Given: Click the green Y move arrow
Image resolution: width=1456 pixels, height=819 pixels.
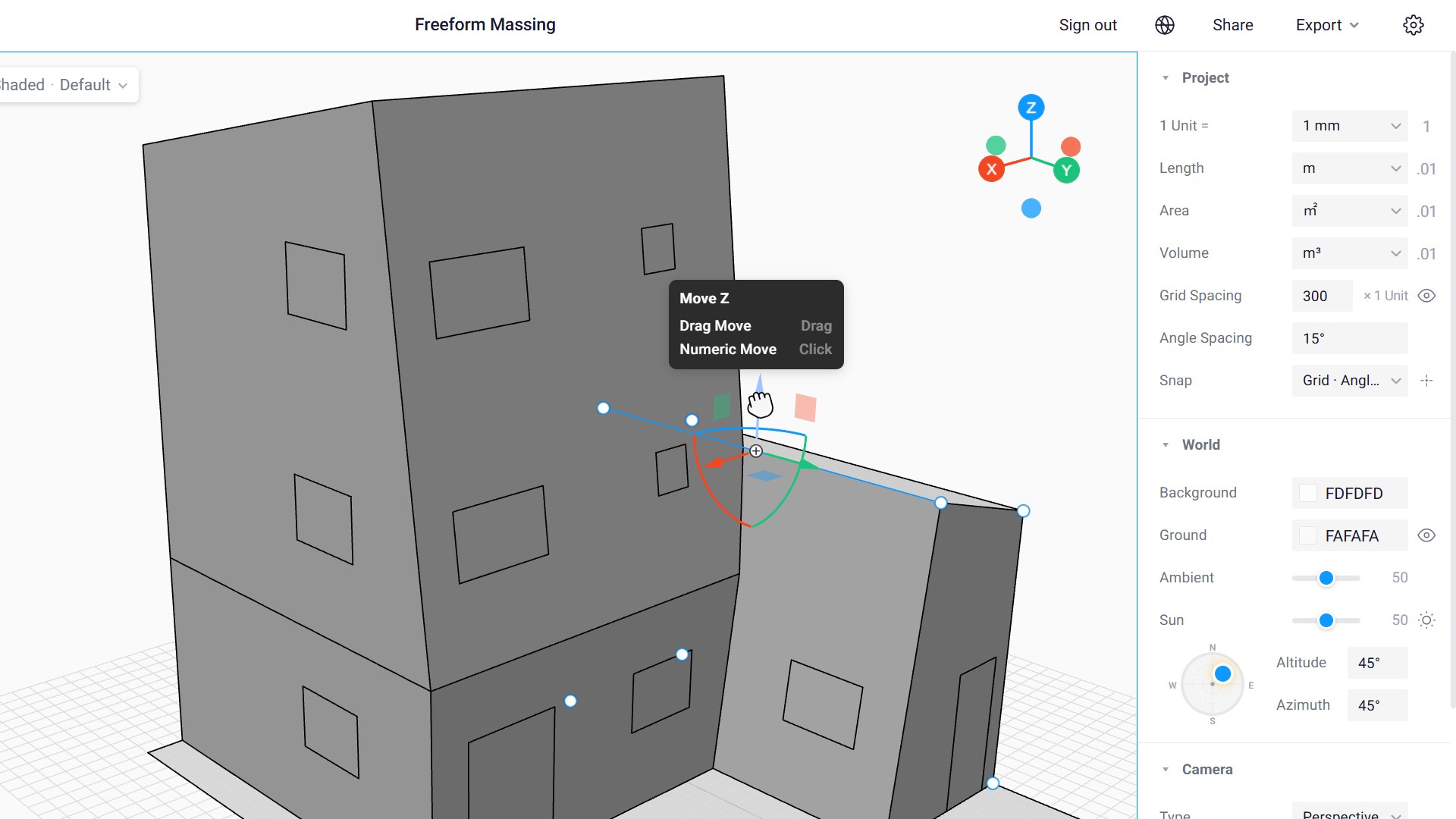Looking at the screenshot, I should pyautogui.click(x=808, y=463).
